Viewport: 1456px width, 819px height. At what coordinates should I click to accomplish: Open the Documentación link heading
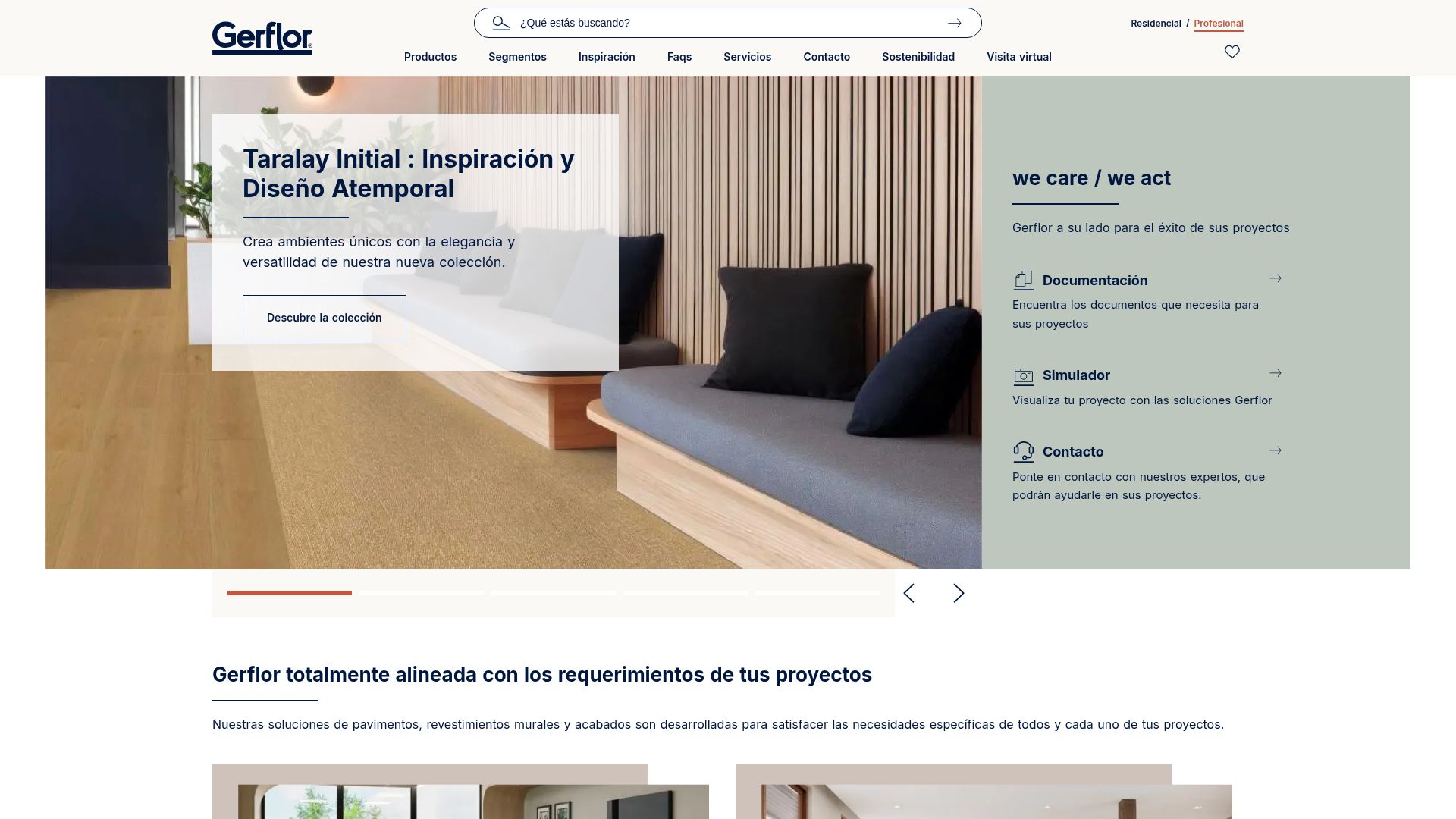[1095, 281]
